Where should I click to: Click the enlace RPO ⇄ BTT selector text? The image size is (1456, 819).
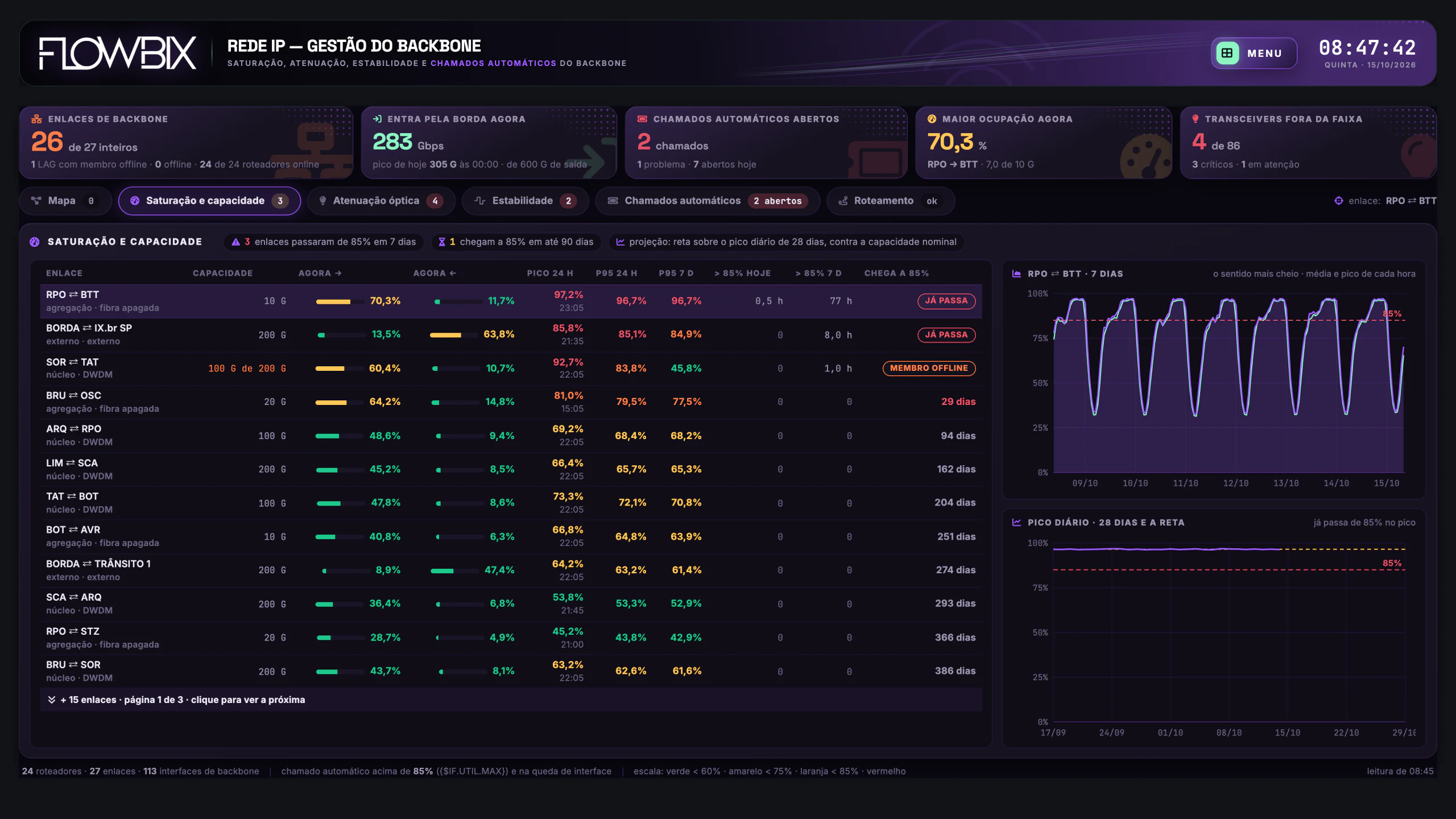pyautogui.click(x=1410, y=201)
